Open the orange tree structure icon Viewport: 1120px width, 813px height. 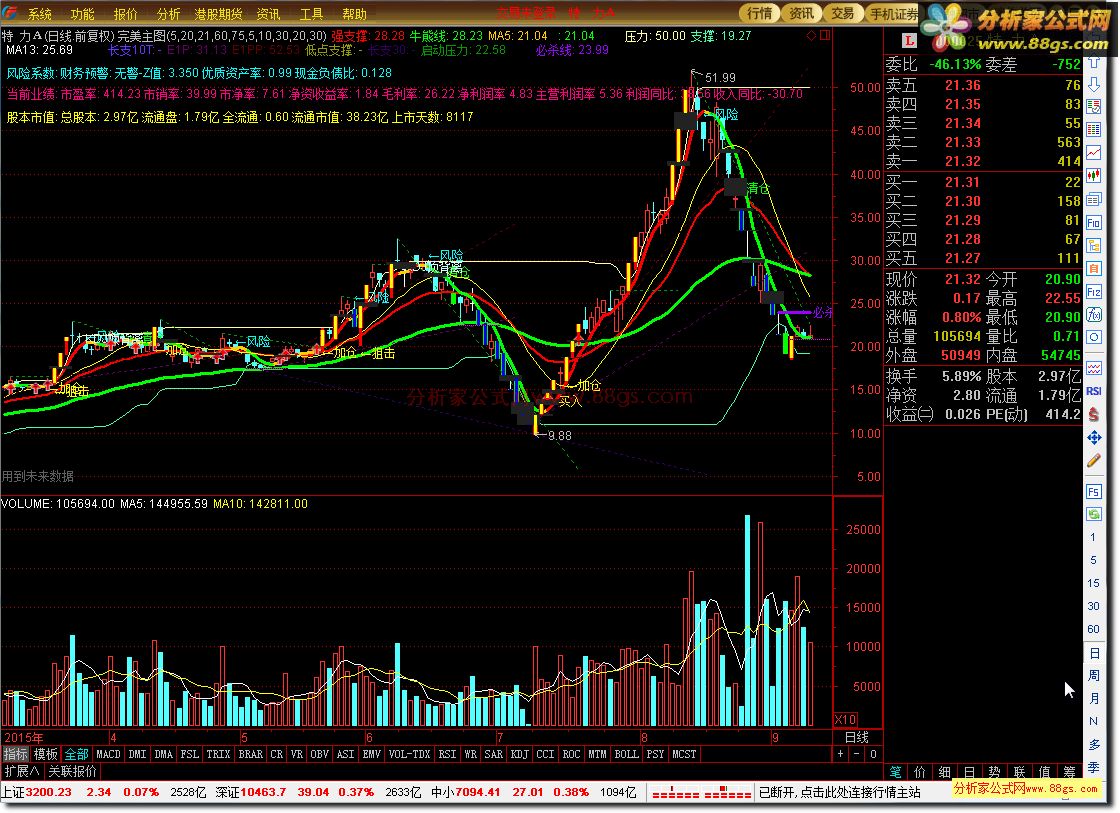point(1094,245)
